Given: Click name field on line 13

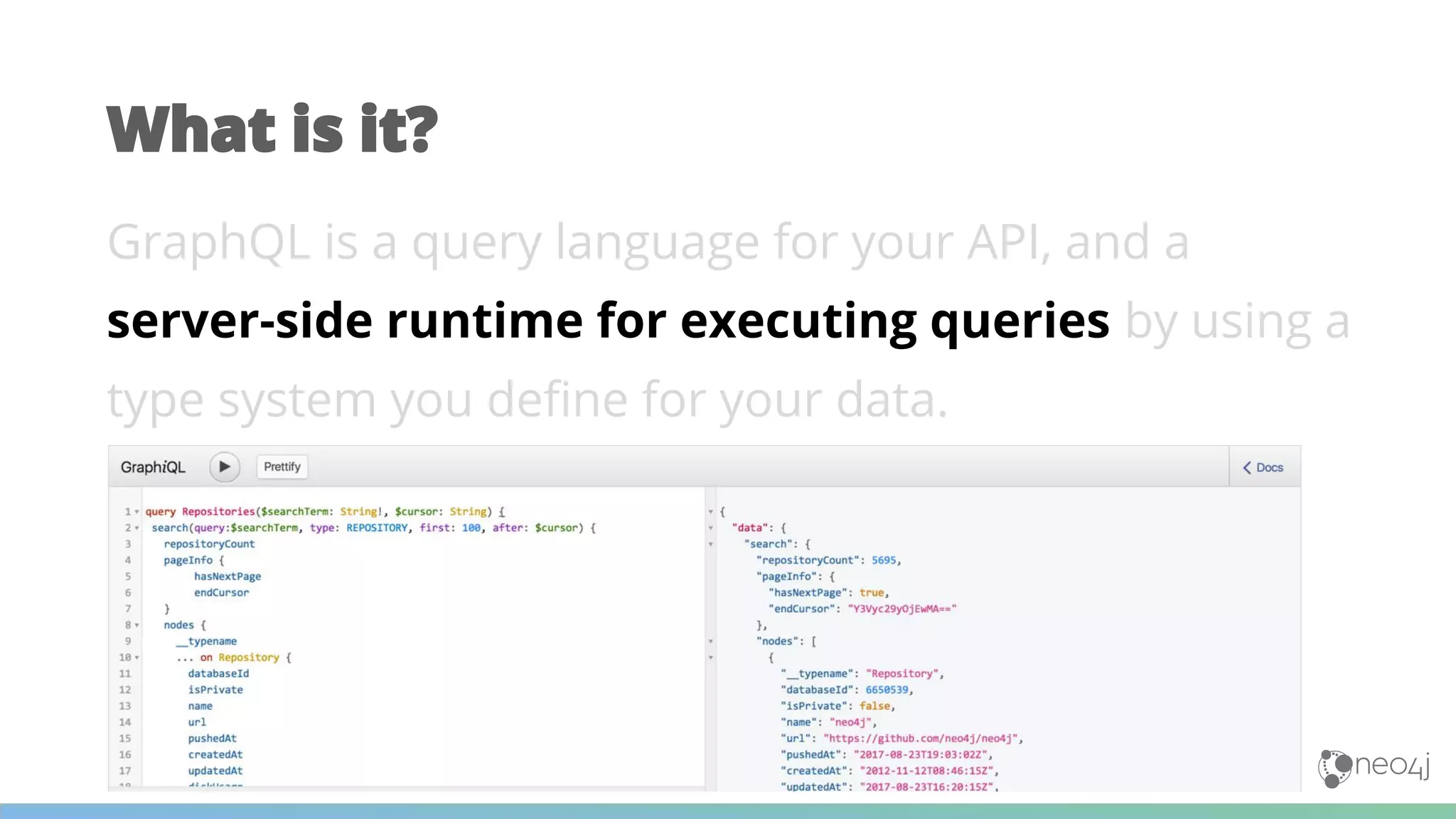Looking at the screenshot, I should (200, 706).
